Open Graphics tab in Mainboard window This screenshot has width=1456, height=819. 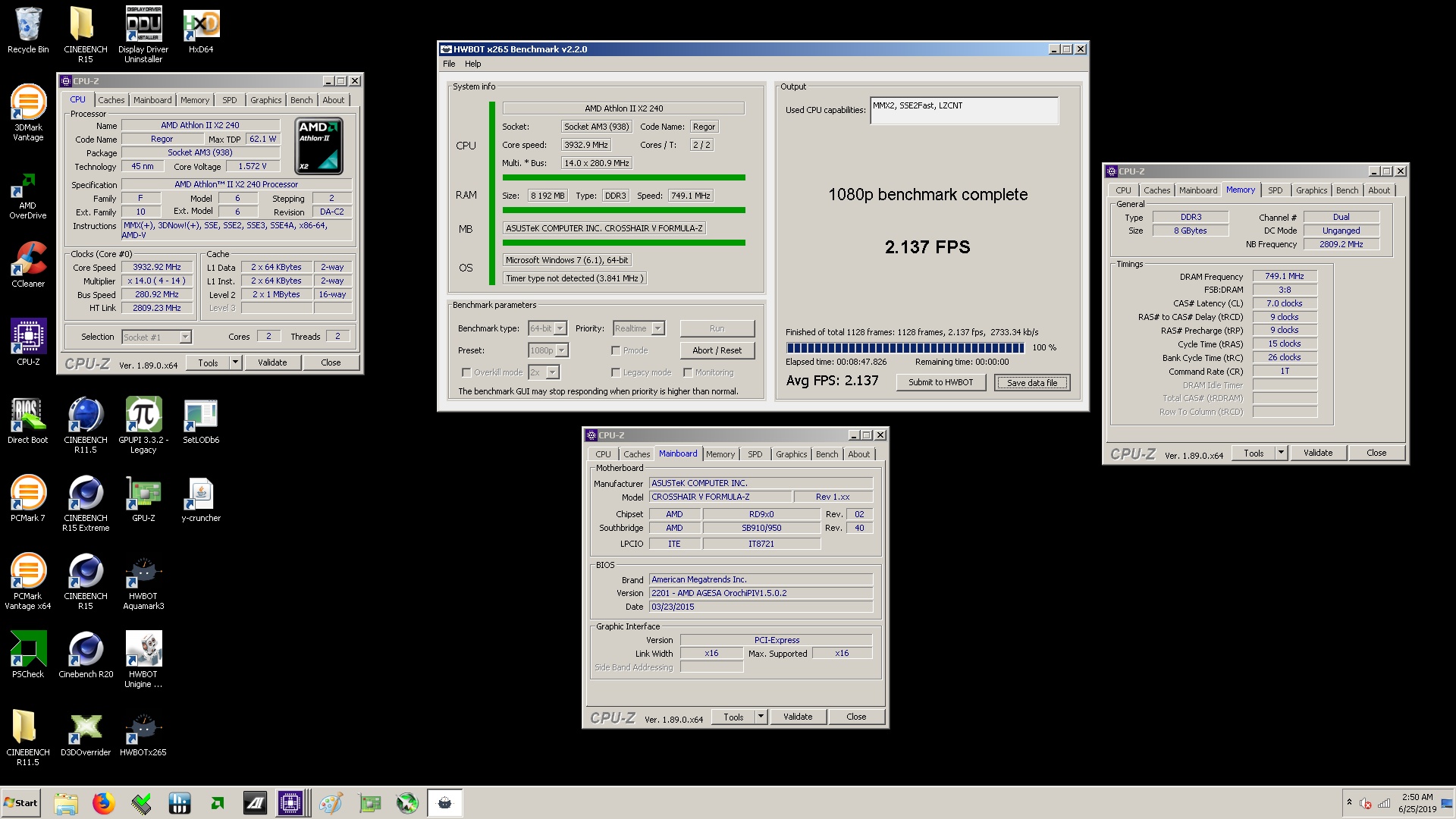point(791,454)
